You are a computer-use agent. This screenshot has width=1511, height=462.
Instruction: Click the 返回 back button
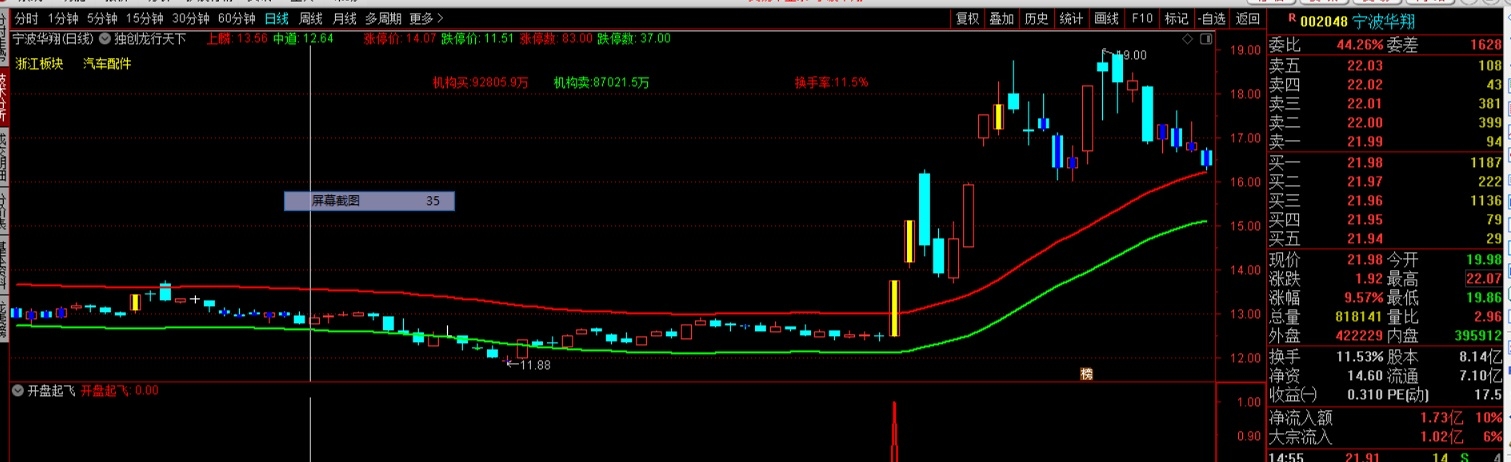[1247, 18]
